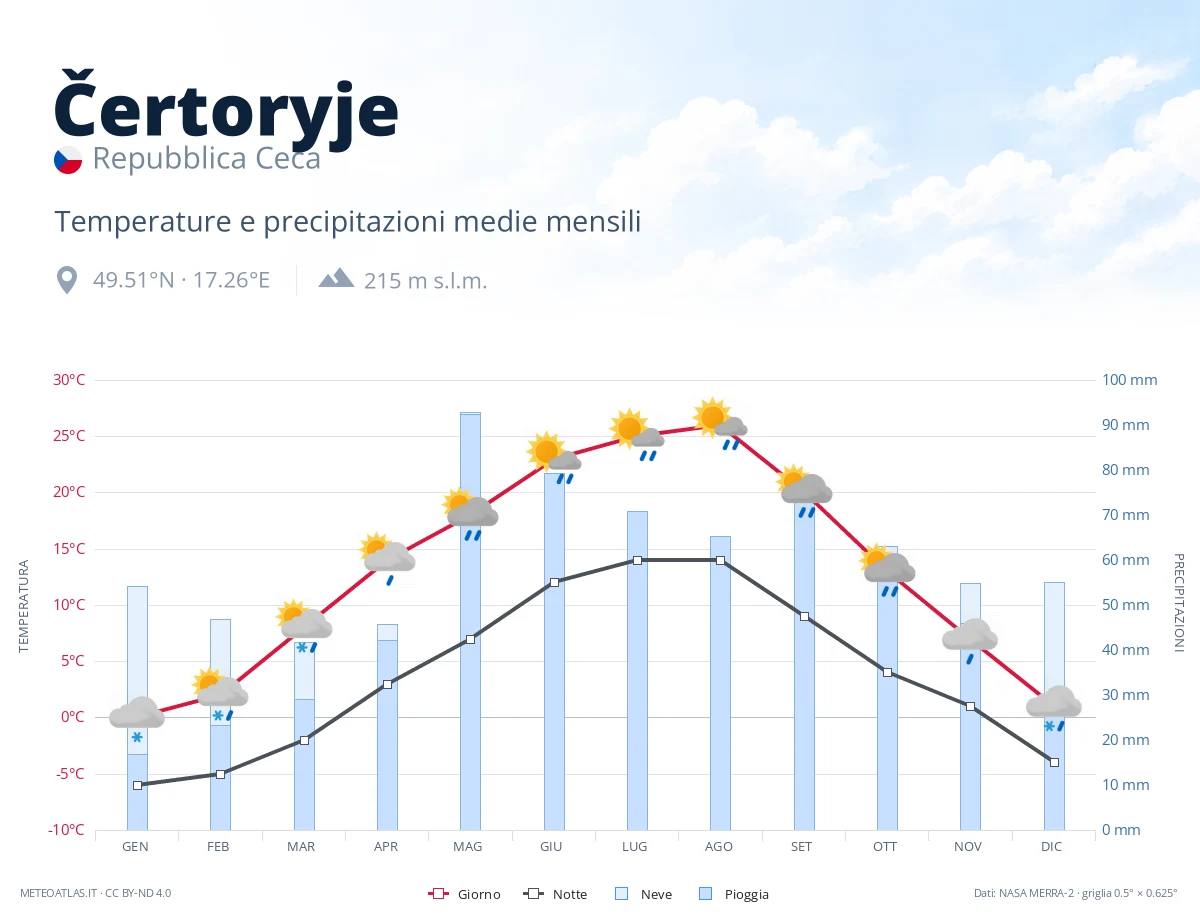This screenshot has width=1200, height=920.
Task: Click the February sun-cloud weather icon
Action: click(220, 695)
